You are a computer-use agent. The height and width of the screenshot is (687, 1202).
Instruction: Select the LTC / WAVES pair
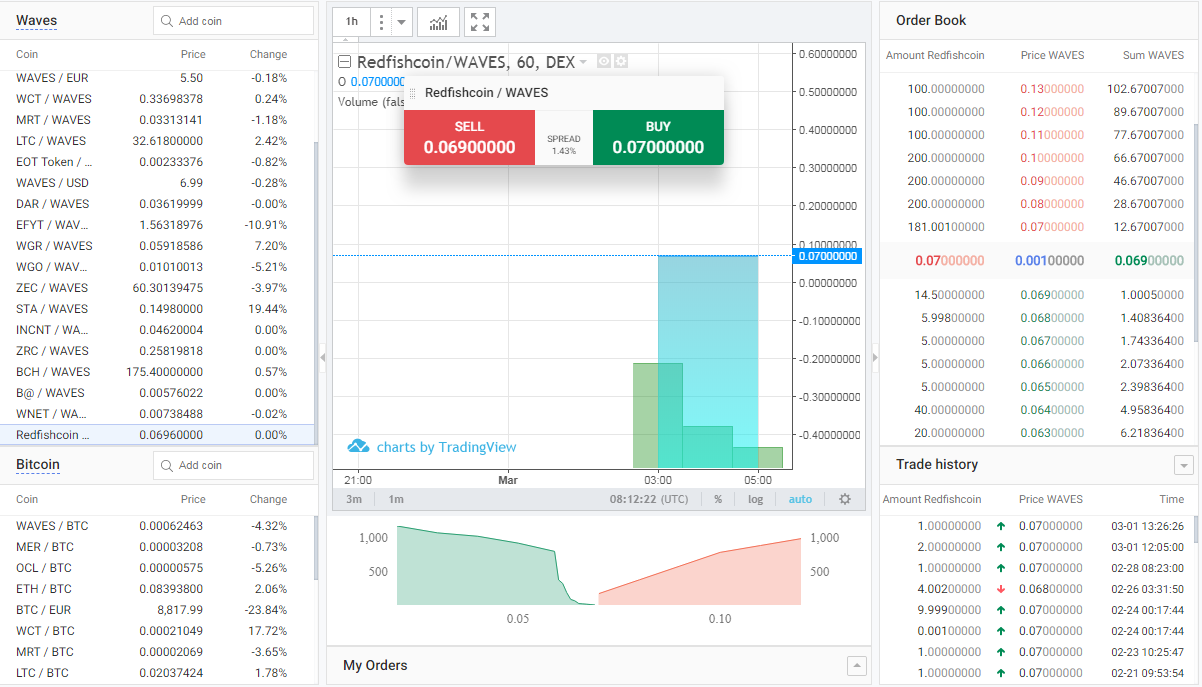(157, 141)
